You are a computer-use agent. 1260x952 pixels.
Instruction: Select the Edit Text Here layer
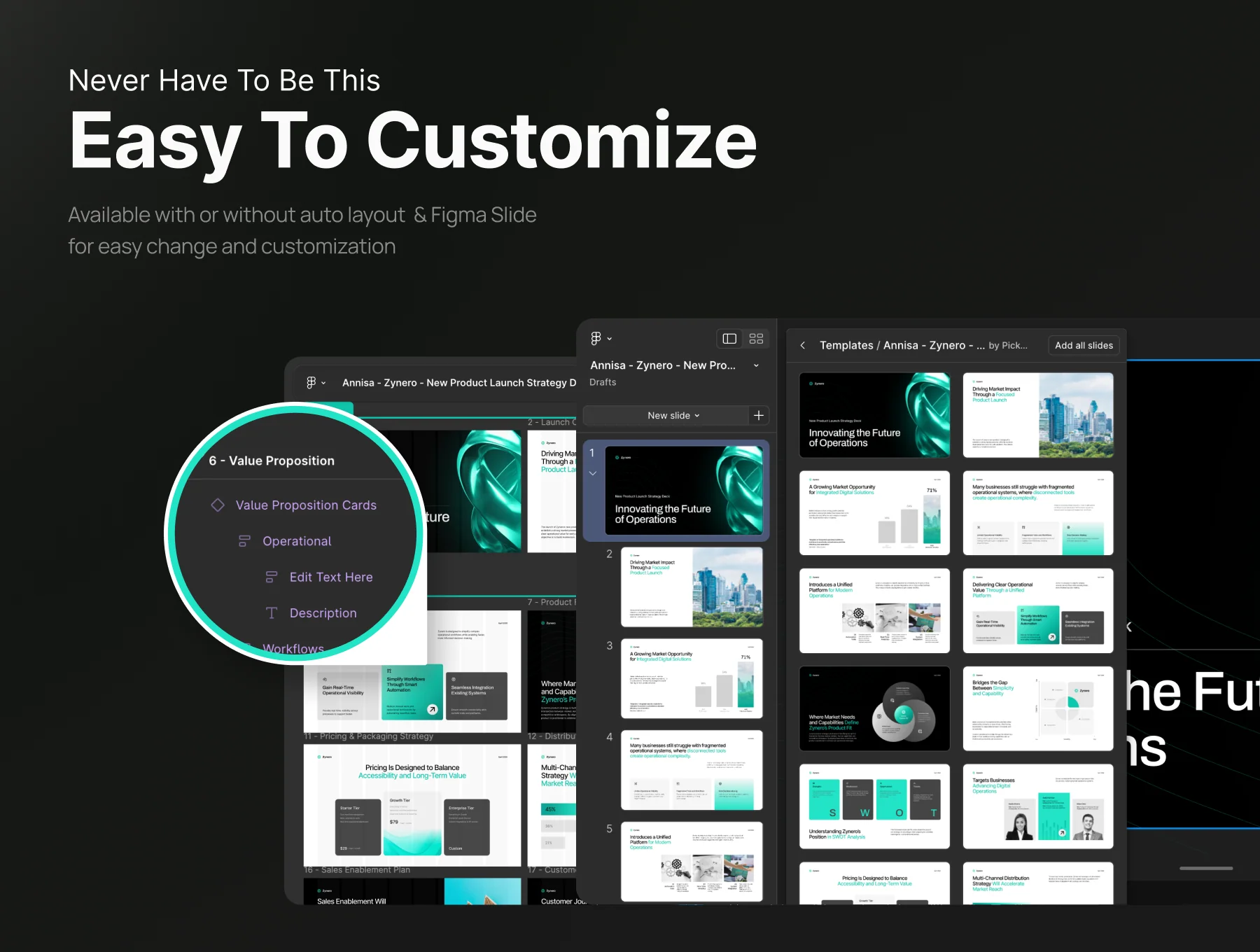click(x=331, y=577)
